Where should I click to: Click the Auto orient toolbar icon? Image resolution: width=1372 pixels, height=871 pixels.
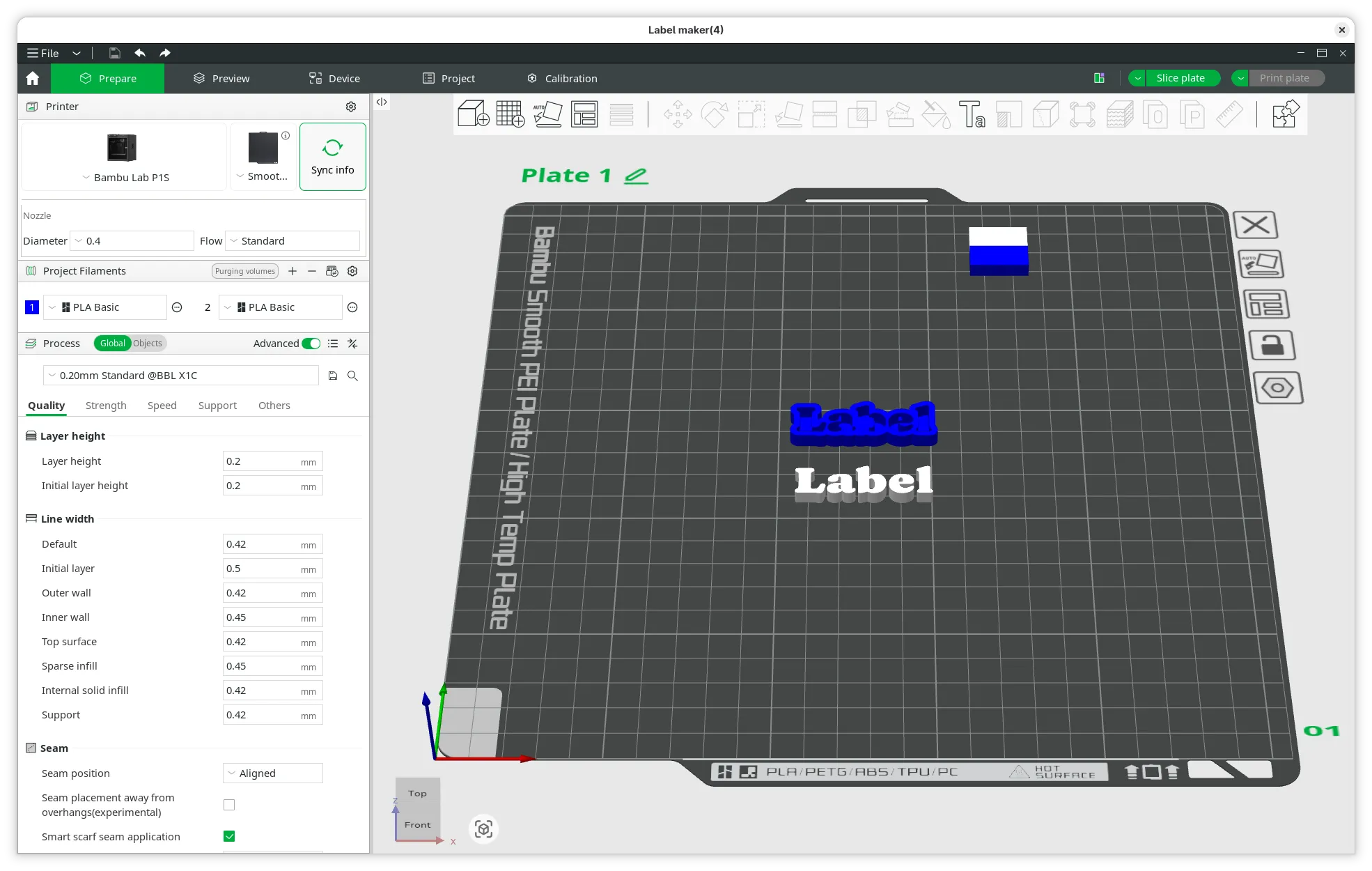(547, 114)
